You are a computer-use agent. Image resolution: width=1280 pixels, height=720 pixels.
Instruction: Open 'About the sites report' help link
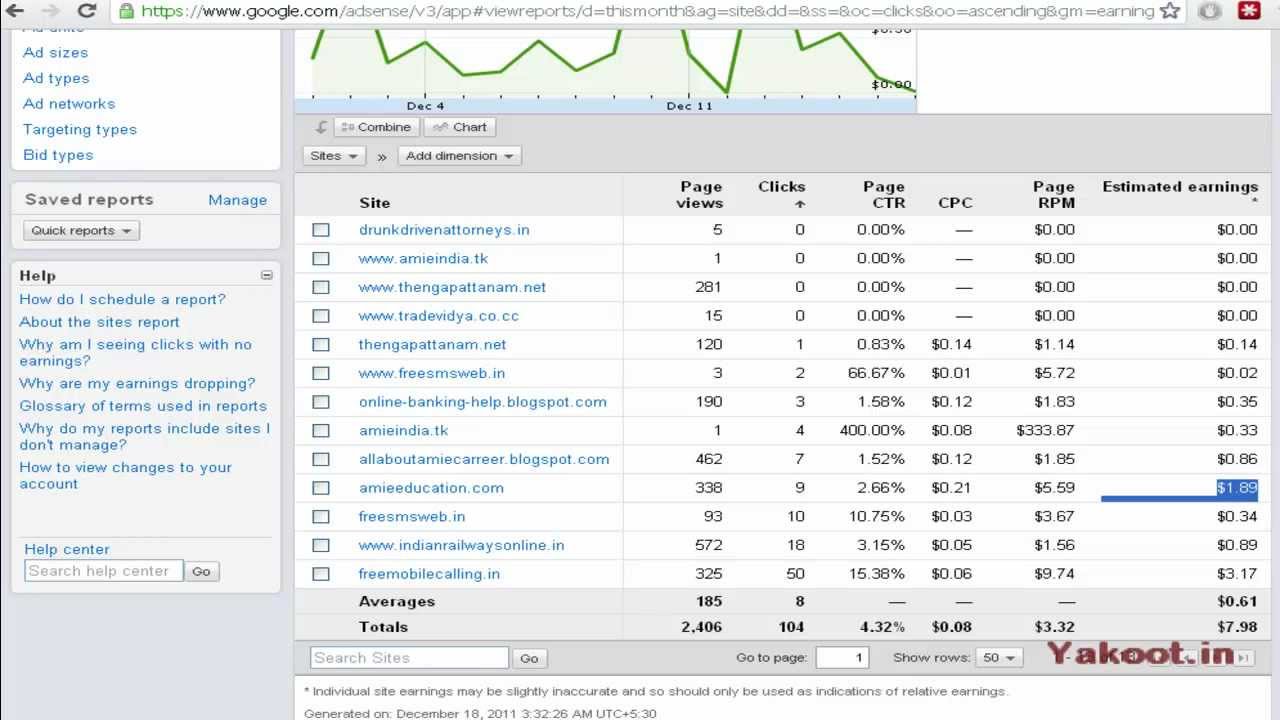(x=100, y=322)
